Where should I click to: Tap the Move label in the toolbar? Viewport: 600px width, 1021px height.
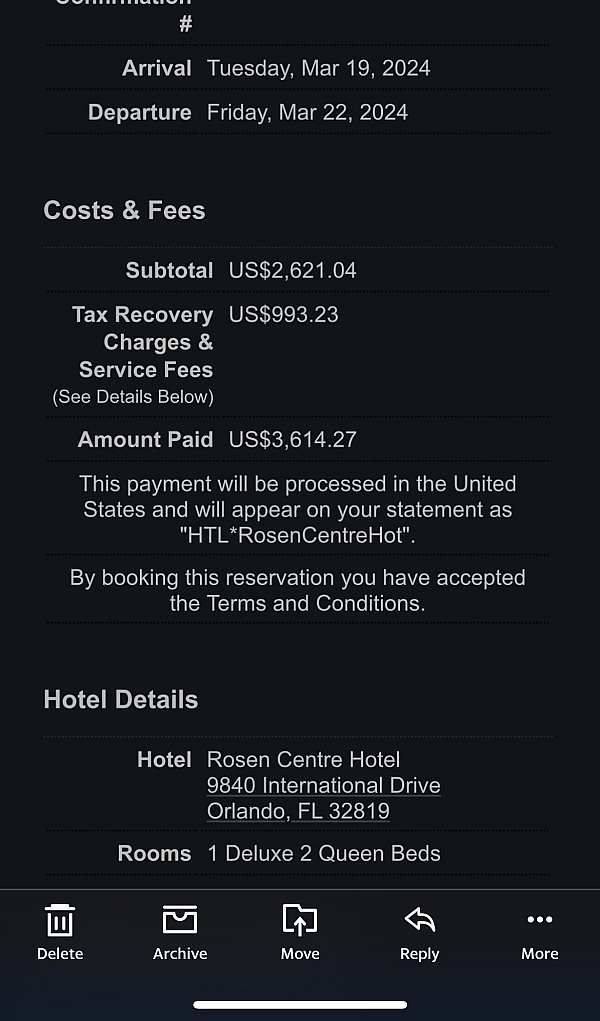tap(300, 954)
